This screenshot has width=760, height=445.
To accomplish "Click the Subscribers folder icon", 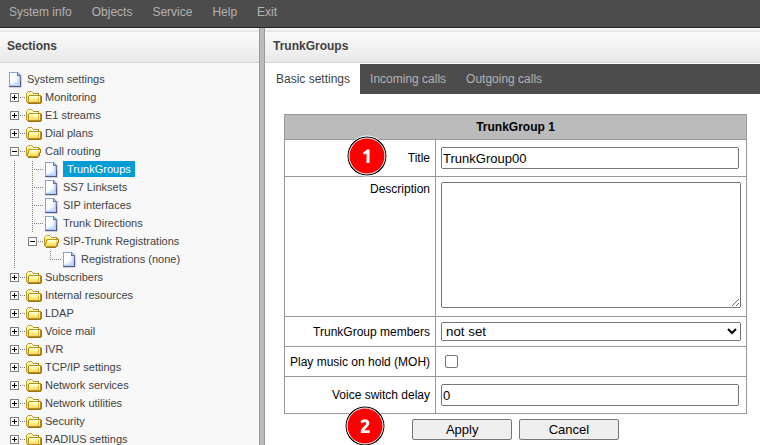I will click(x=34, y=277).
